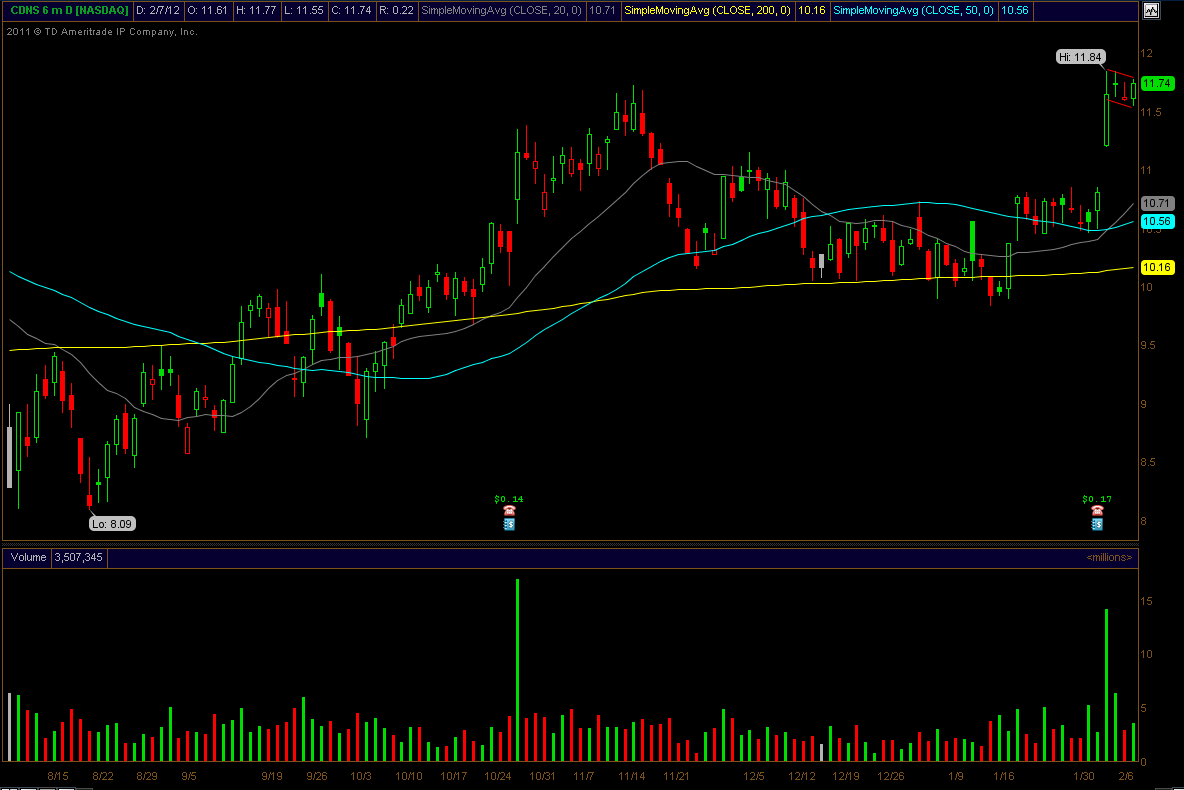Click header value 10.56 beside the 50 SMA label
1184x790 pixels.
pos(1015,11)
